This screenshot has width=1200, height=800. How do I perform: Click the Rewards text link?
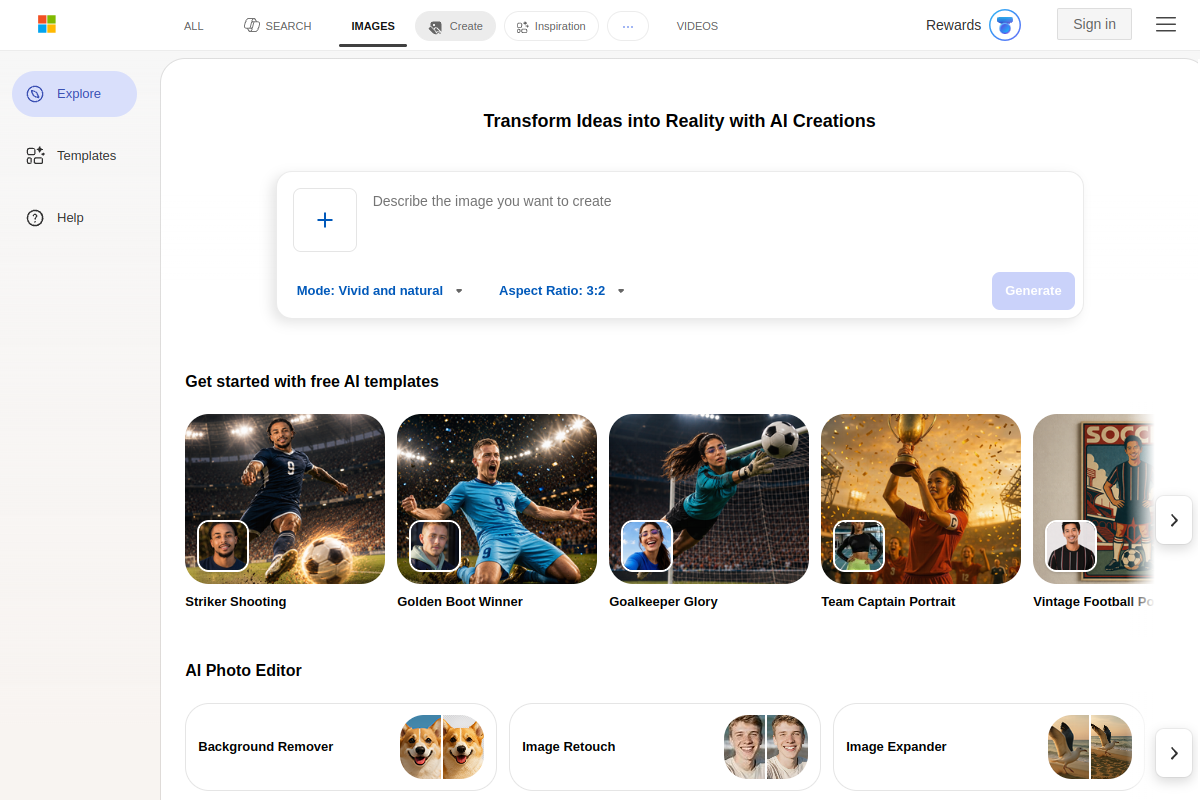point(953,25)
